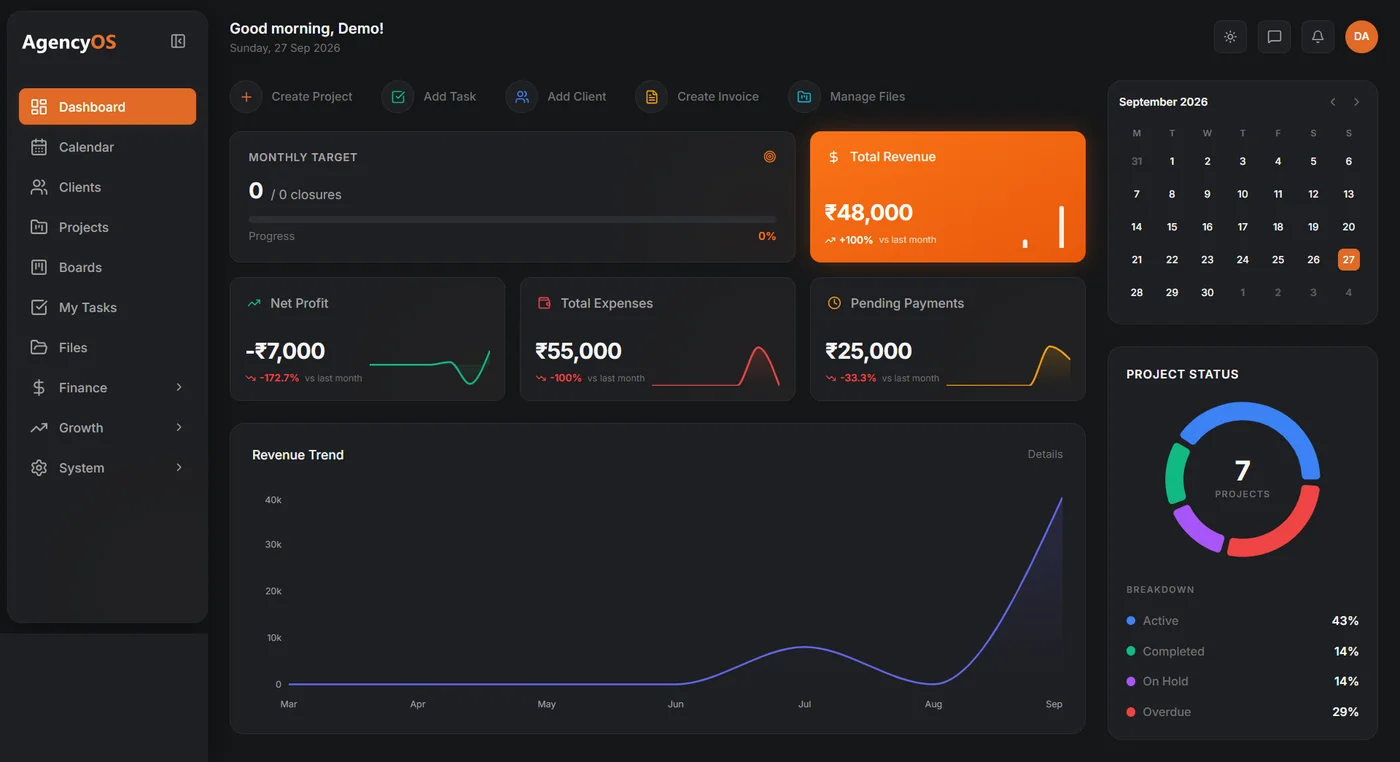Click the blue Active legend dot

1131,621
